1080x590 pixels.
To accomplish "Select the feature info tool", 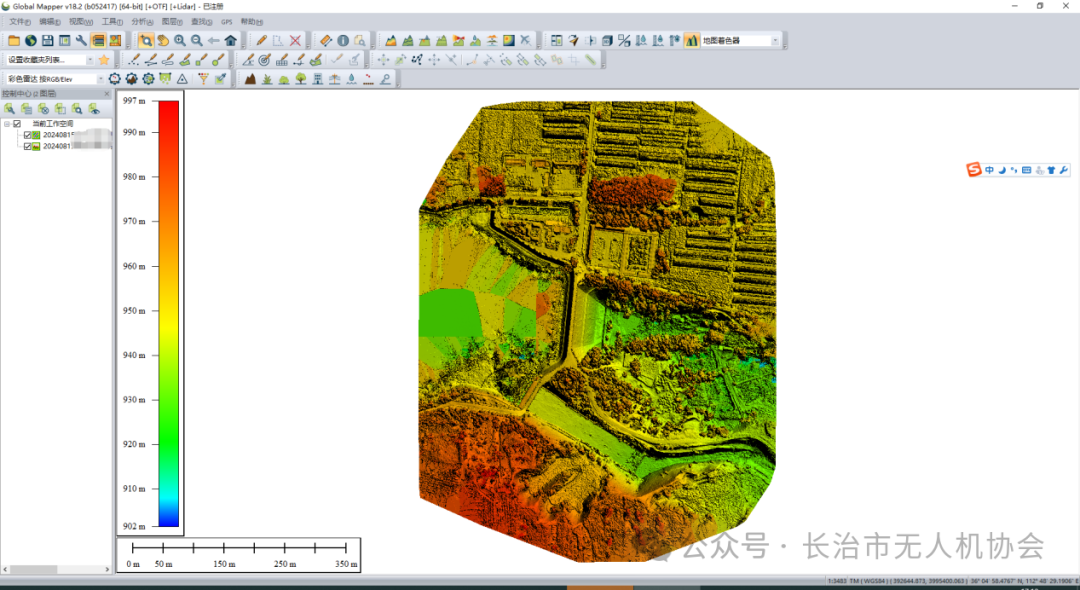I will pos(343,41).
